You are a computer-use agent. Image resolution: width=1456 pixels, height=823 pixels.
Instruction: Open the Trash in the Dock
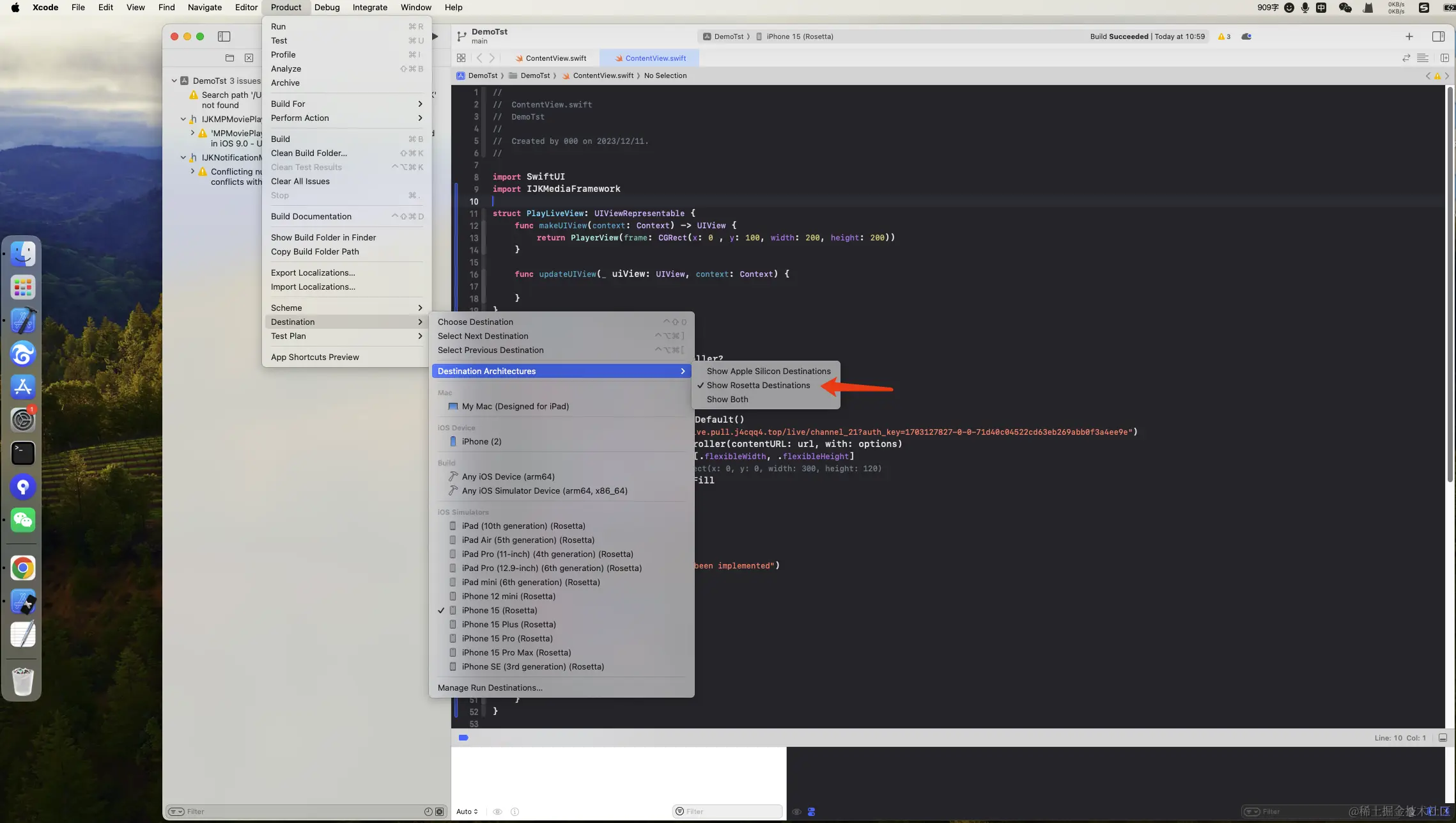coord(23,681)
